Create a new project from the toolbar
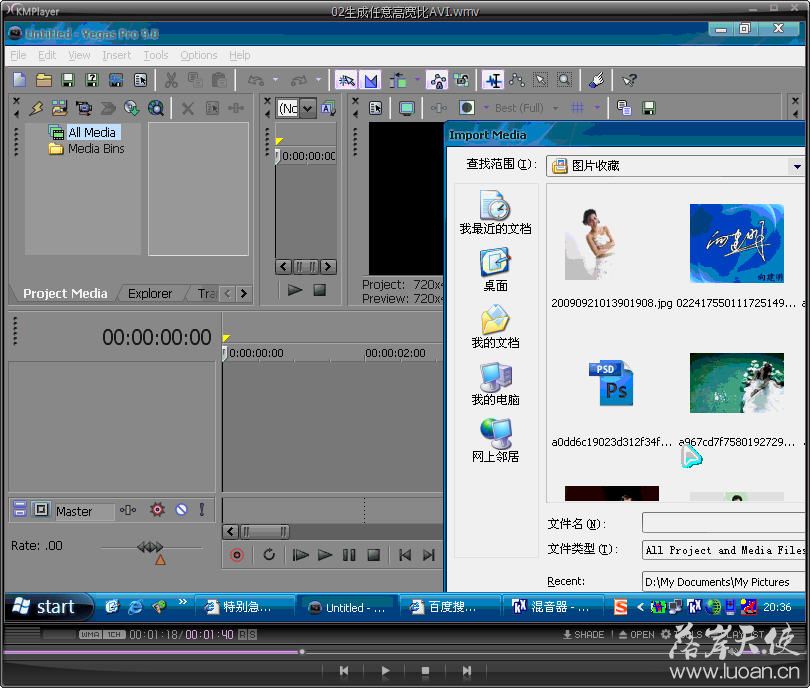This screenshot has height=688, width=810. coord(20,80)
